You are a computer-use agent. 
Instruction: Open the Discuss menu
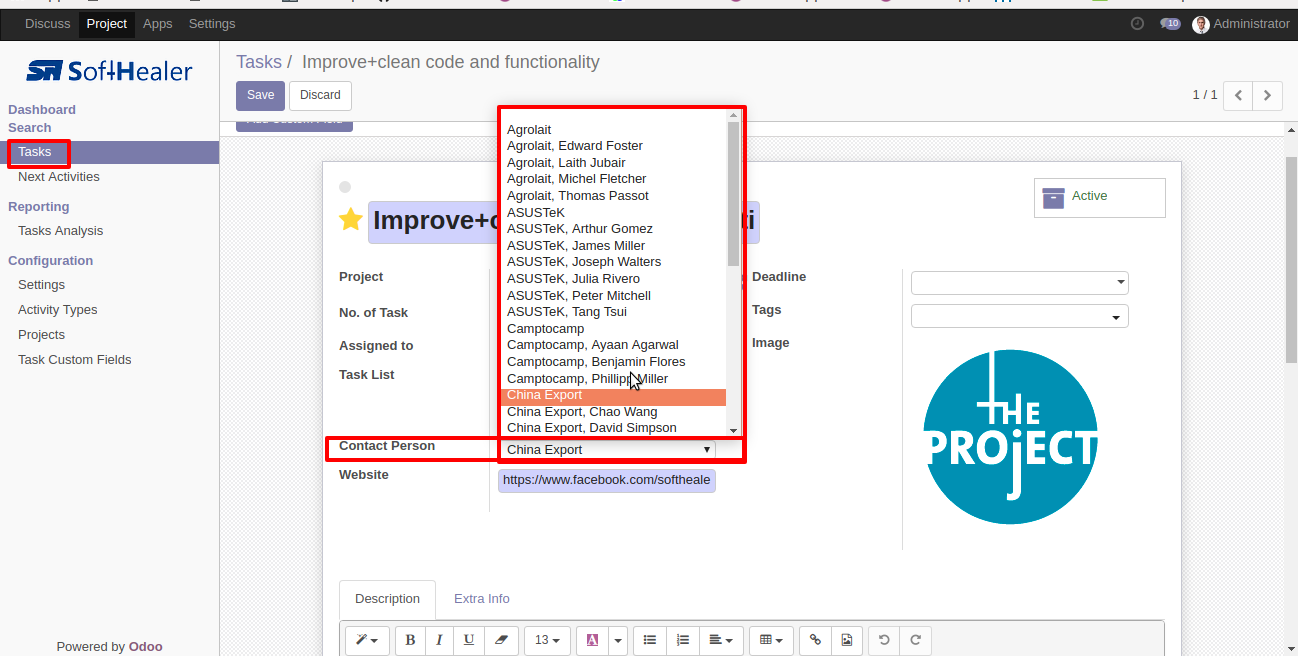pyautogui.click(x=48, y=24)
